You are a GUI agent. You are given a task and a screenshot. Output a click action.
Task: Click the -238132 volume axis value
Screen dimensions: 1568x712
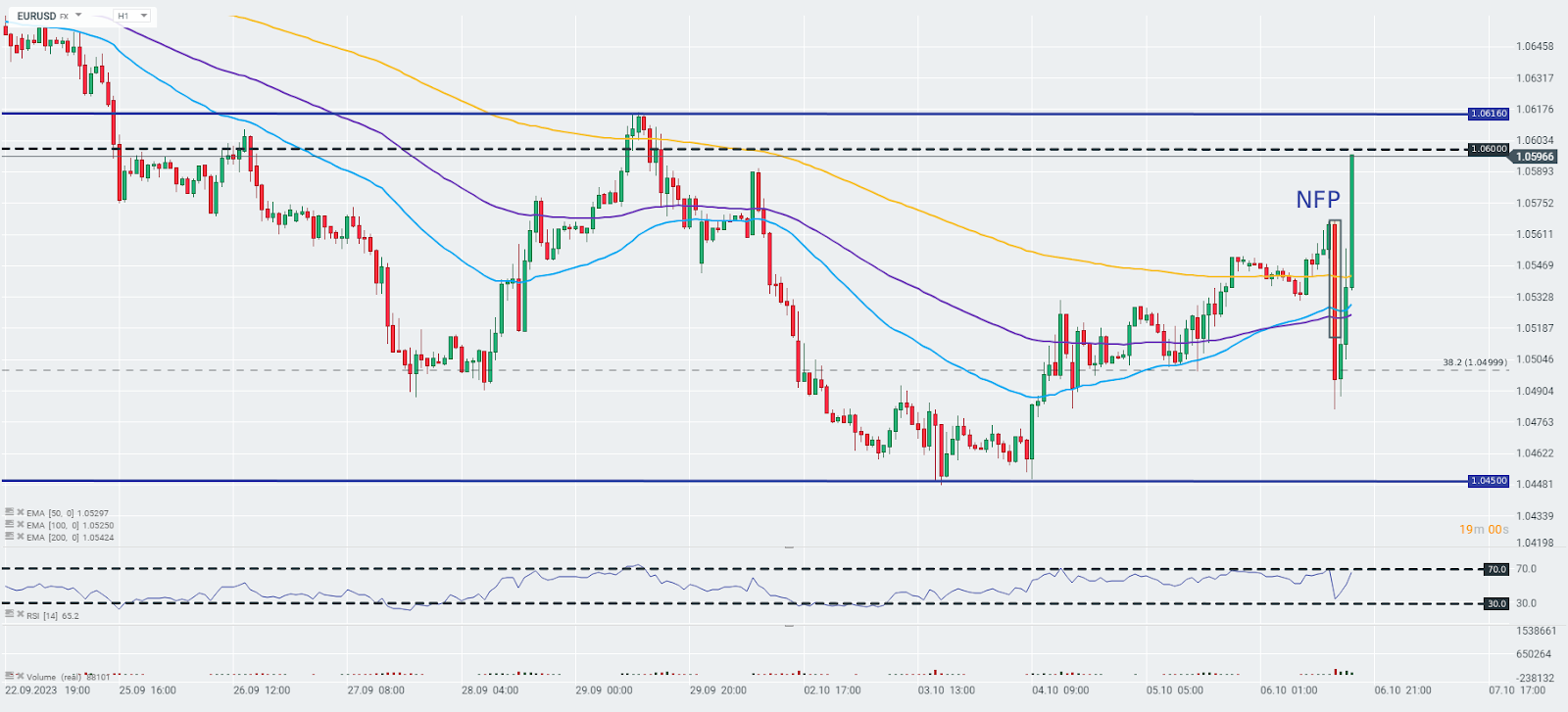point(1535,678)
